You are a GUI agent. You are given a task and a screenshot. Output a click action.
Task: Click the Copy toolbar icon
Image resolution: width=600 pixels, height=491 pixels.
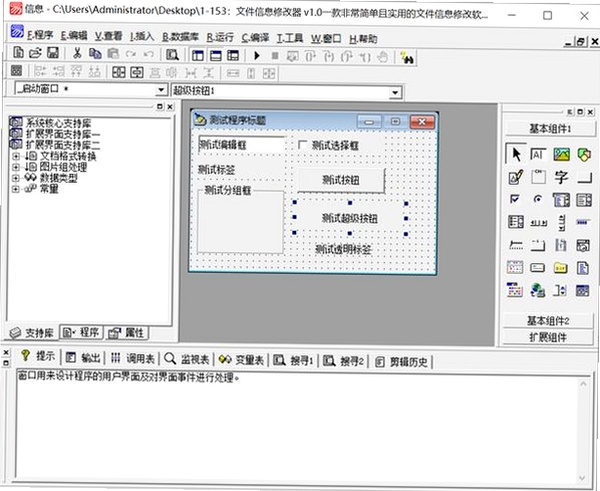[95, 54]
